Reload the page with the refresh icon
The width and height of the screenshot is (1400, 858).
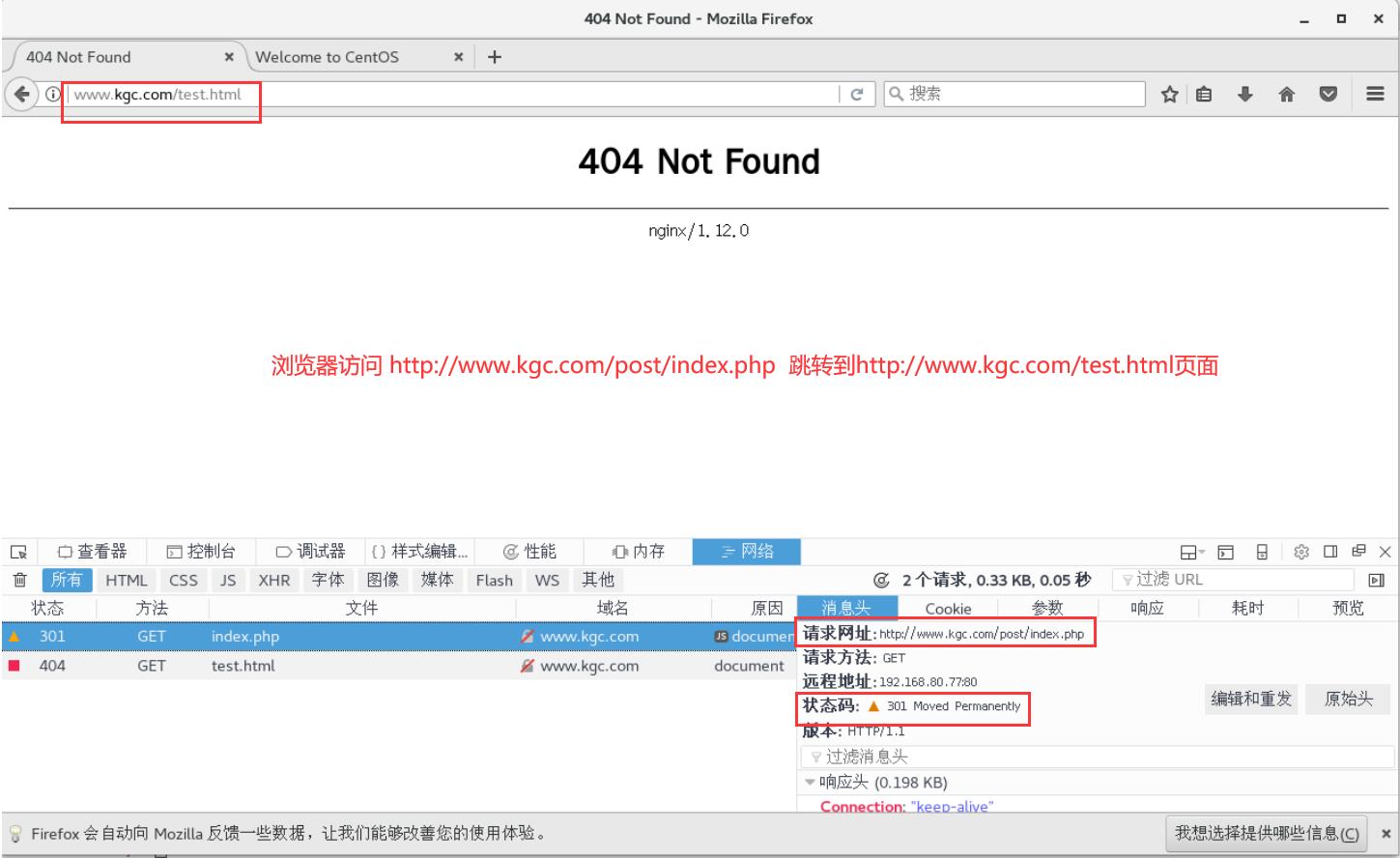point(856,95)
